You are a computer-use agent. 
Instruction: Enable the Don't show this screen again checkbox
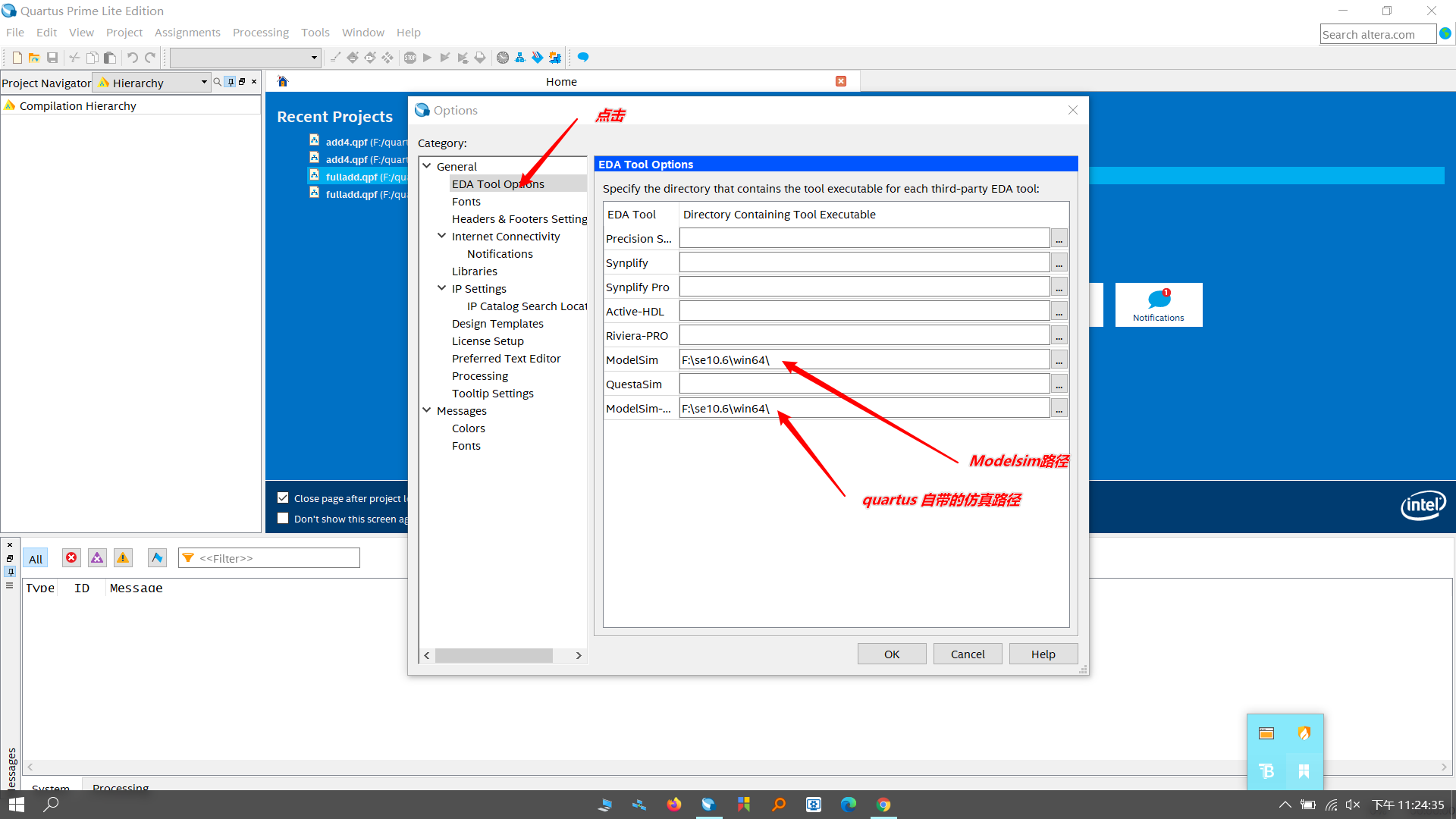point(283,519)
